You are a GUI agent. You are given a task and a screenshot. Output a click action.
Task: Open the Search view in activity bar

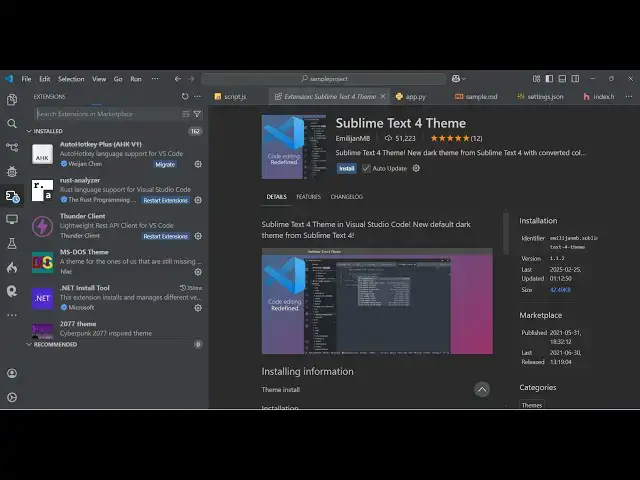point(12,123)
